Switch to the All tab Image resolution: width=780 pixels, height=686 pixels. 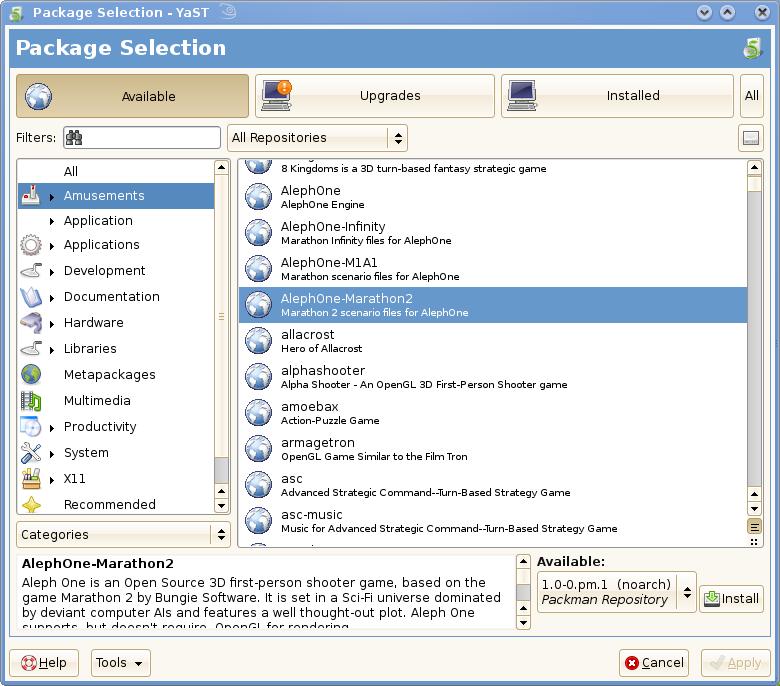pyautogui.click(x=752, y=96)
